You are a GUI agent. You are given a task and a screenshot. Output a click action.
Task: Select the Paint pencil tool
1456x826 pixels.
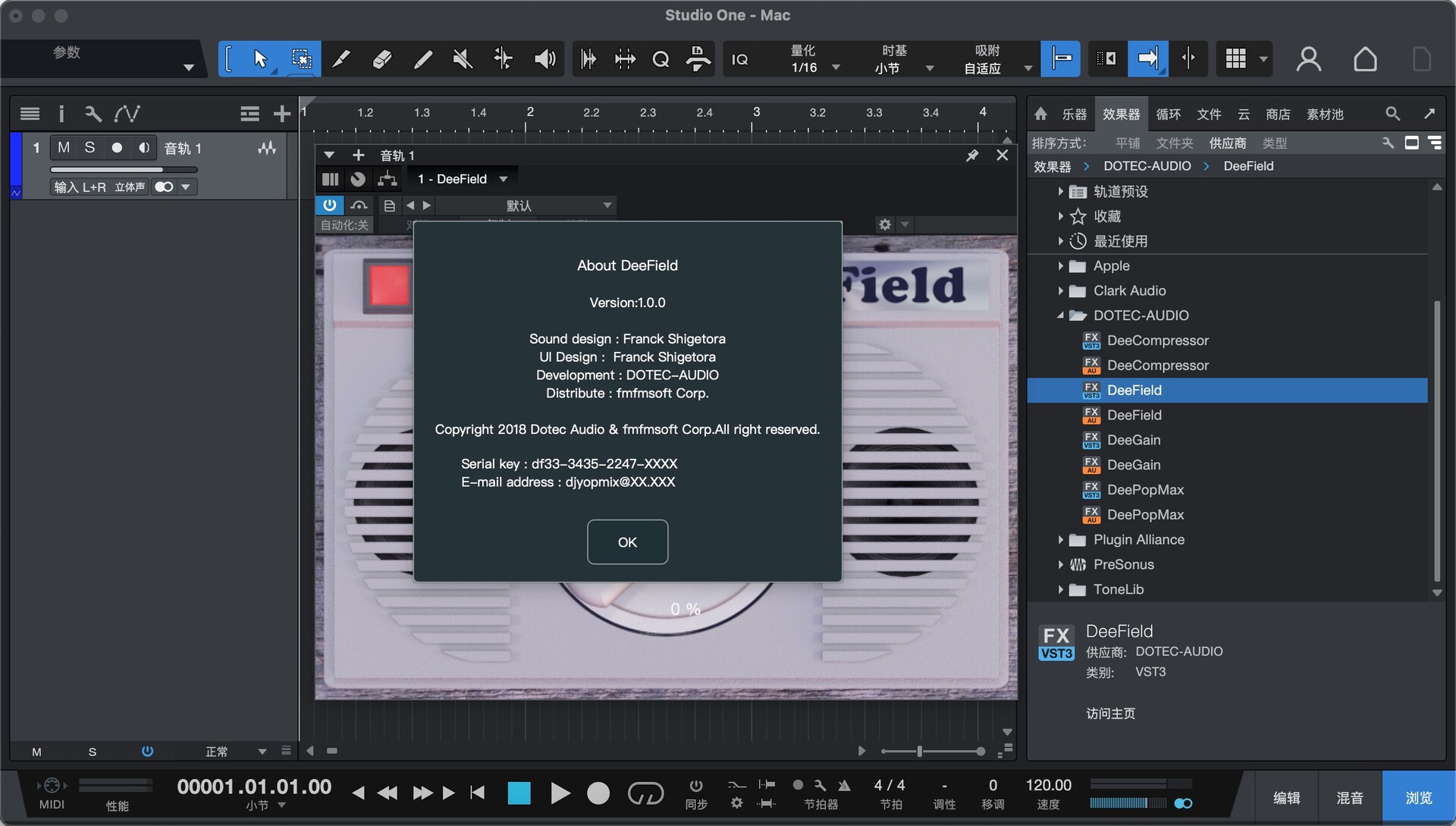[422, 59]
